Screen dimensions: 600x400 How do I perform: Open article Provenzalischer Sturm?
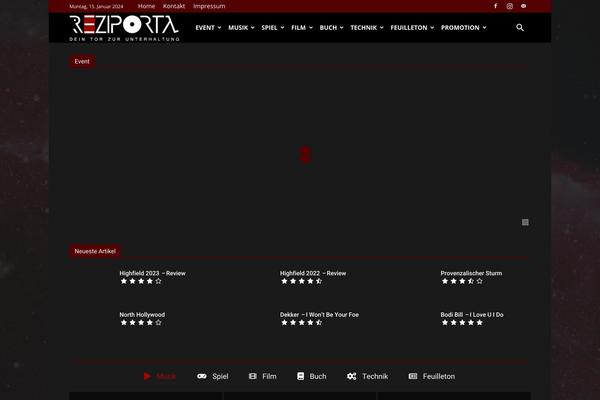point(471,273)
